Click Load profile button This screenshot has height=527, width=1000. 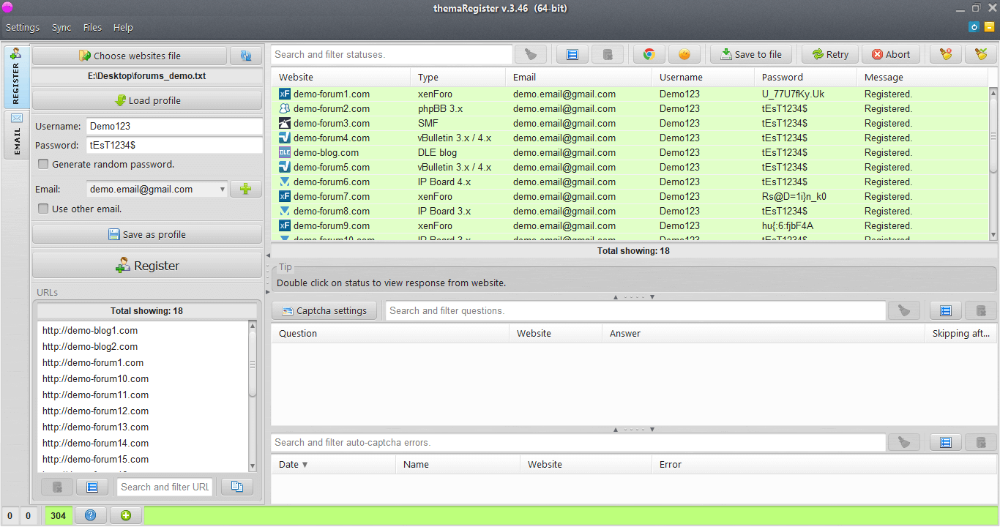pos(147,100)
